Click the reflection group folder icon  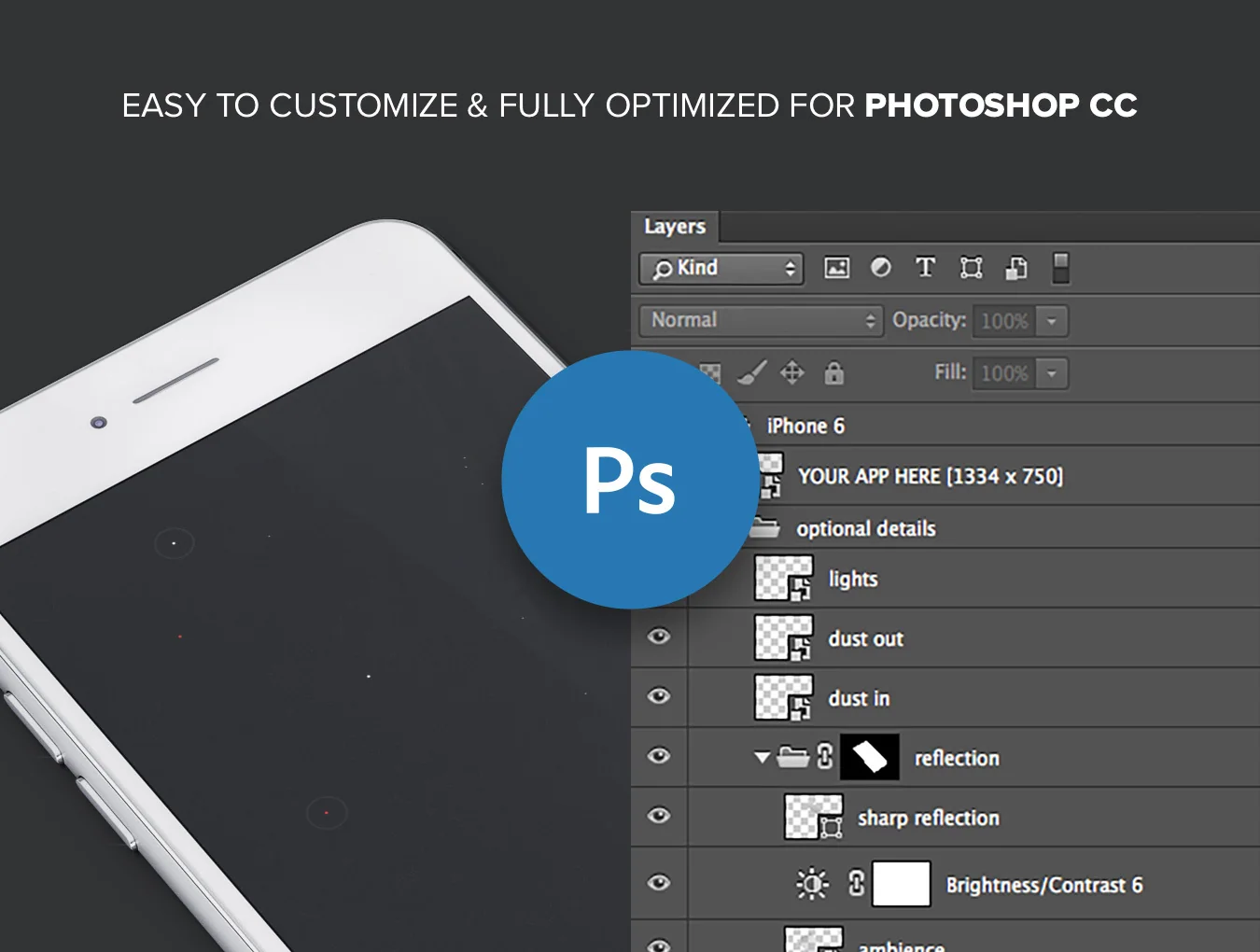(x=793, y=756)
